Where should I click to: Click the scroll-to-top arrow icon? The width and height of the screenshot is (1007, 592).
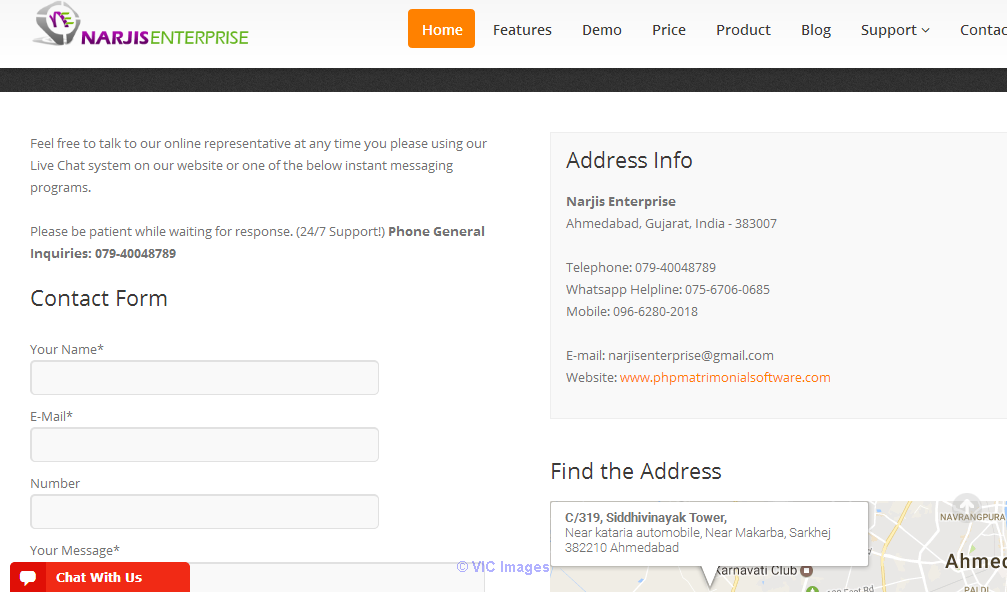[967, 506]
